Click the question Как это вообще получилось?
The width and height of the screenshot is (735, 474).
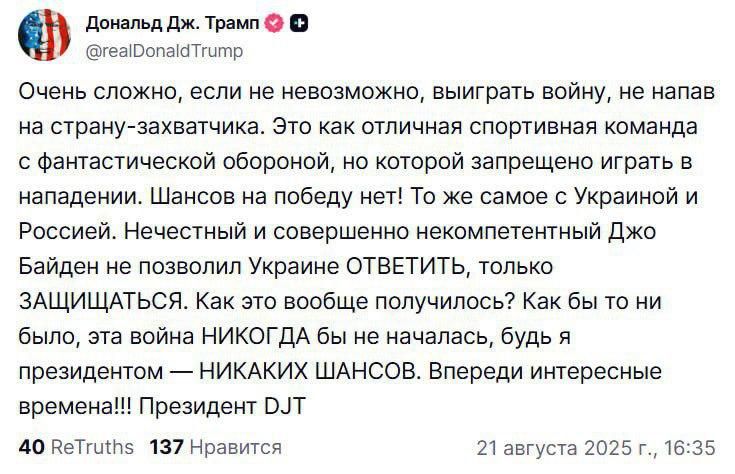(354, 301)
